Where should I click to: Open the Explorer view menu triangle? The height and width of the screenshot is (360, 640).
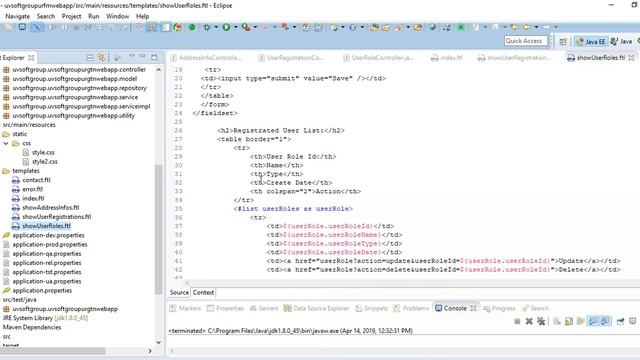point(131,57)
